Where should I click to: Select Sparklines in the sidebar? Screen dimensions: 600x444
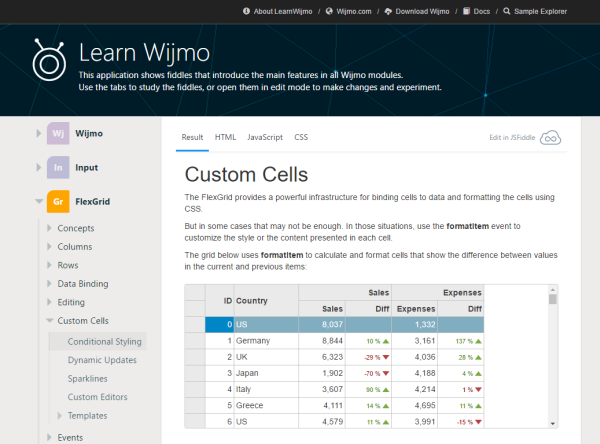pyautogui.click(x=88, y=379)
